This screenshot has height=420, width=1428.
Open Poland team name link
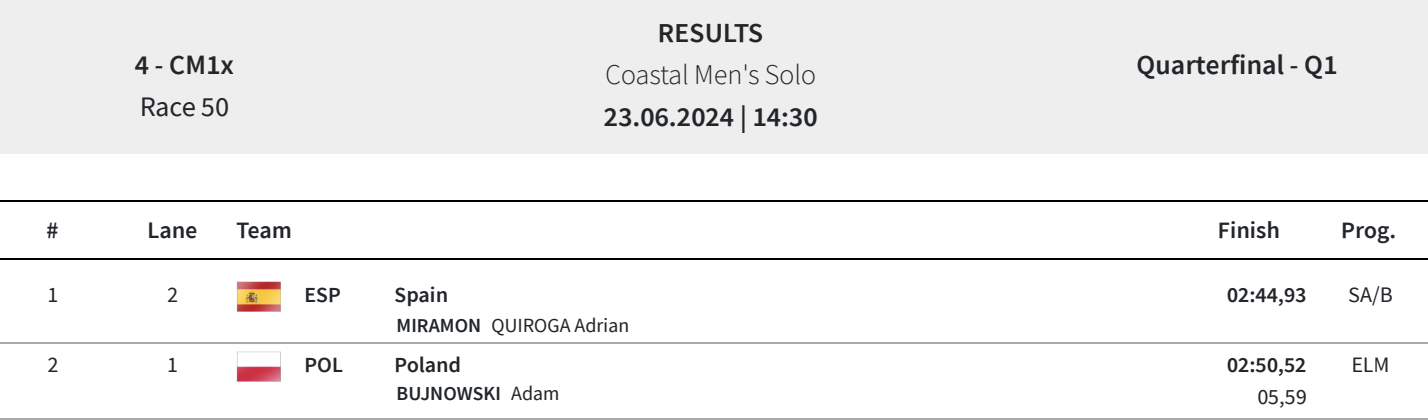tap(427, 366)
